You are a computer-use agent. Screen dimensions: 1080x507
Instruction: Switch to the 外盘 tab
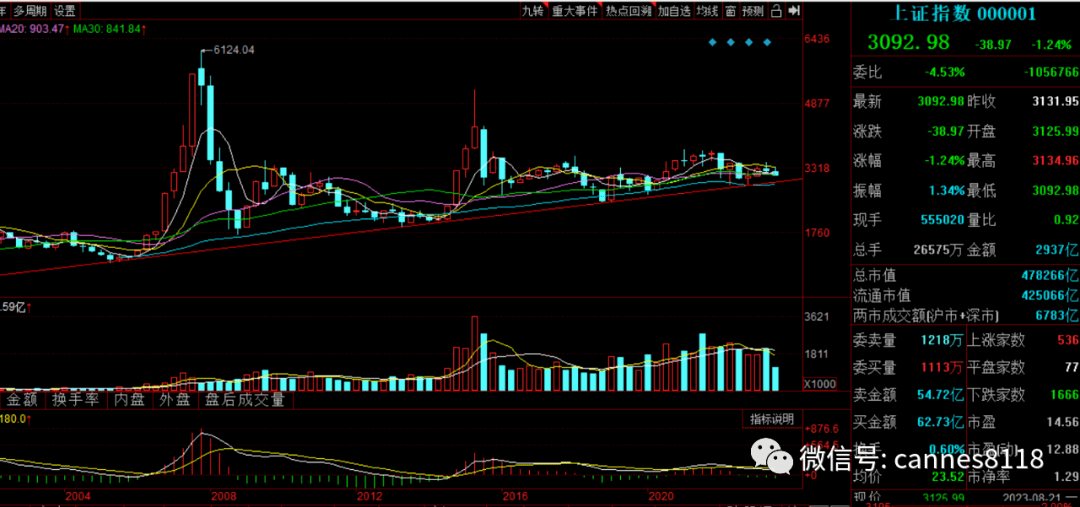pos(175,400)
